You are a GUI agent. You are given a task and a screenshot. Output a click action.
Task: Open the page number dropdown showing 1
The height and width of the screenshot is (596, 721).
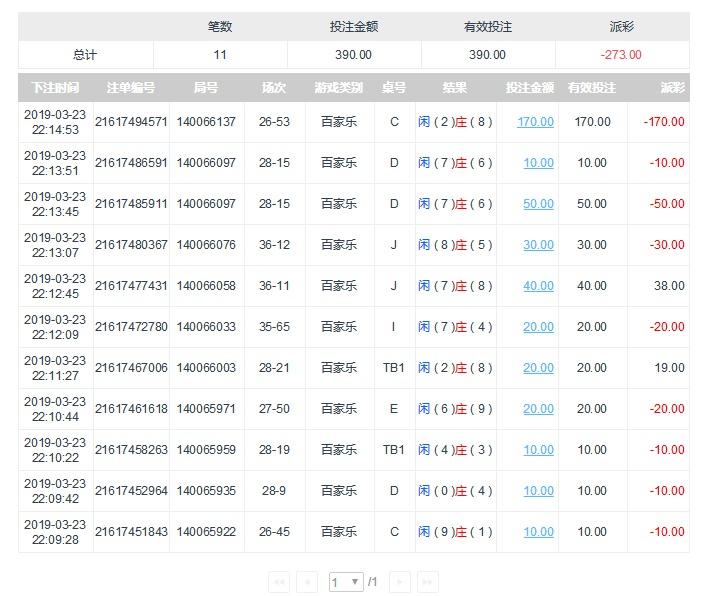(x=346, y=582)
